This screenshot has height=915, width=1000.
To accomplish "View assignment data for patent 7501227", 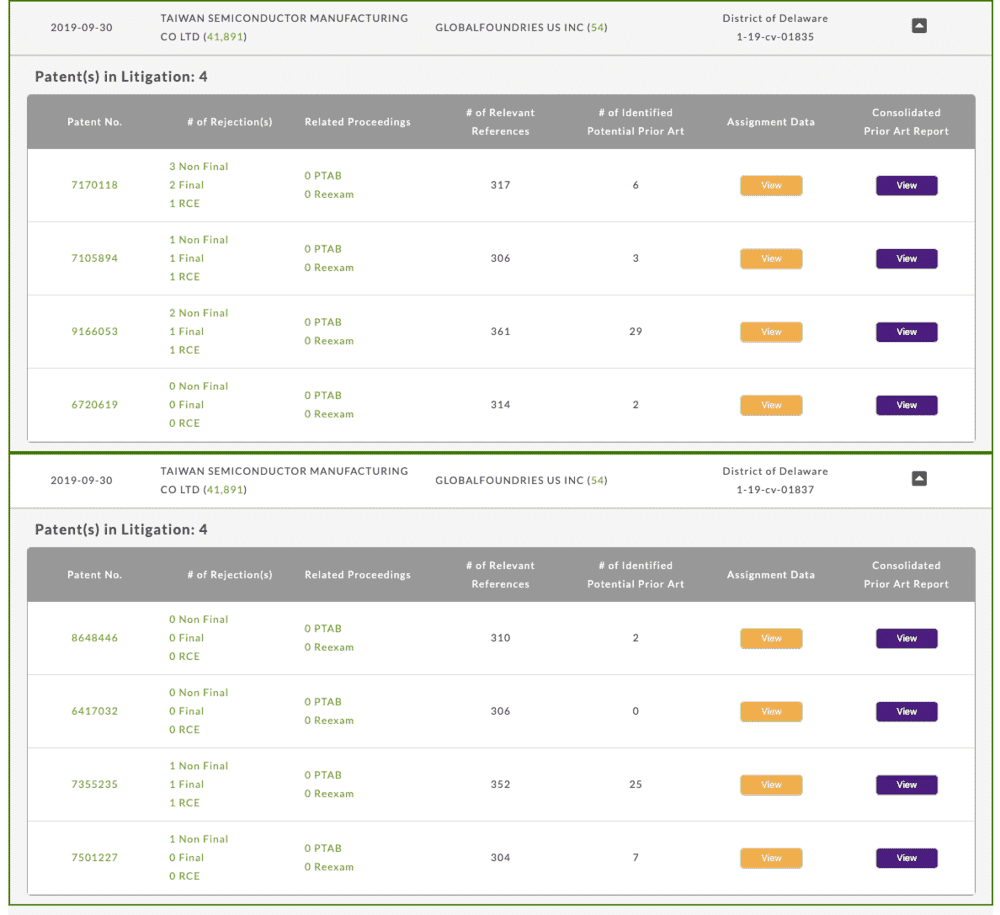I will coord(771,858).
